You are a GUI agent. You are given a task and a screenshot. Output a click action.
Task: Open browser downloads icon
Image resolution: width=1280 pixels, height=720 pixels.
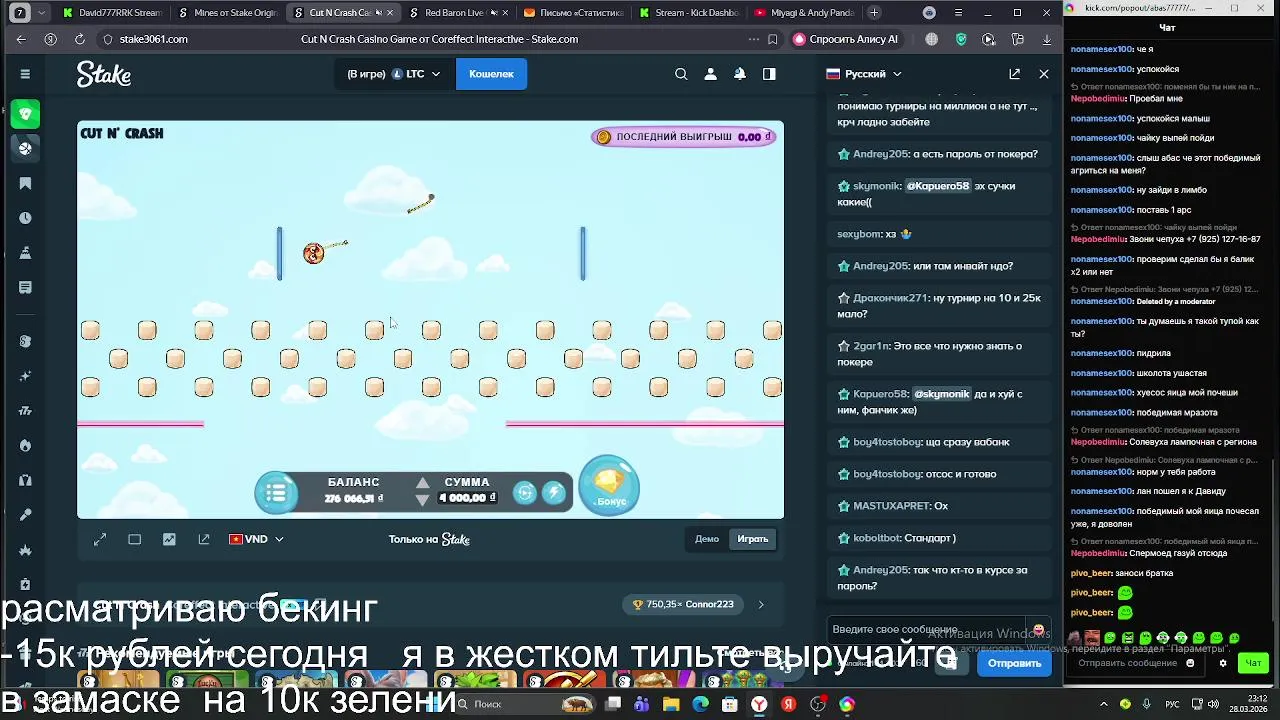point(1047,39)
